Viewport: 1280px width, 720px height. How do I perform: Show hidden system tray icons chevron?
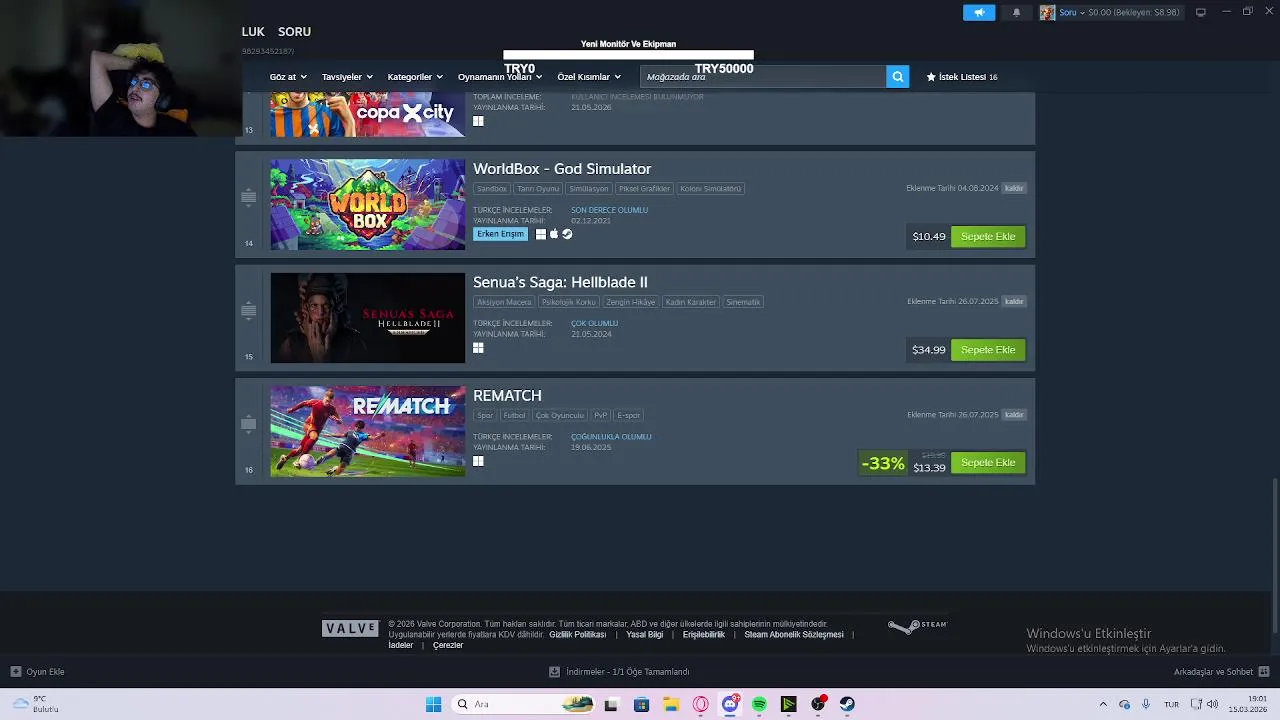point(1103,704)
